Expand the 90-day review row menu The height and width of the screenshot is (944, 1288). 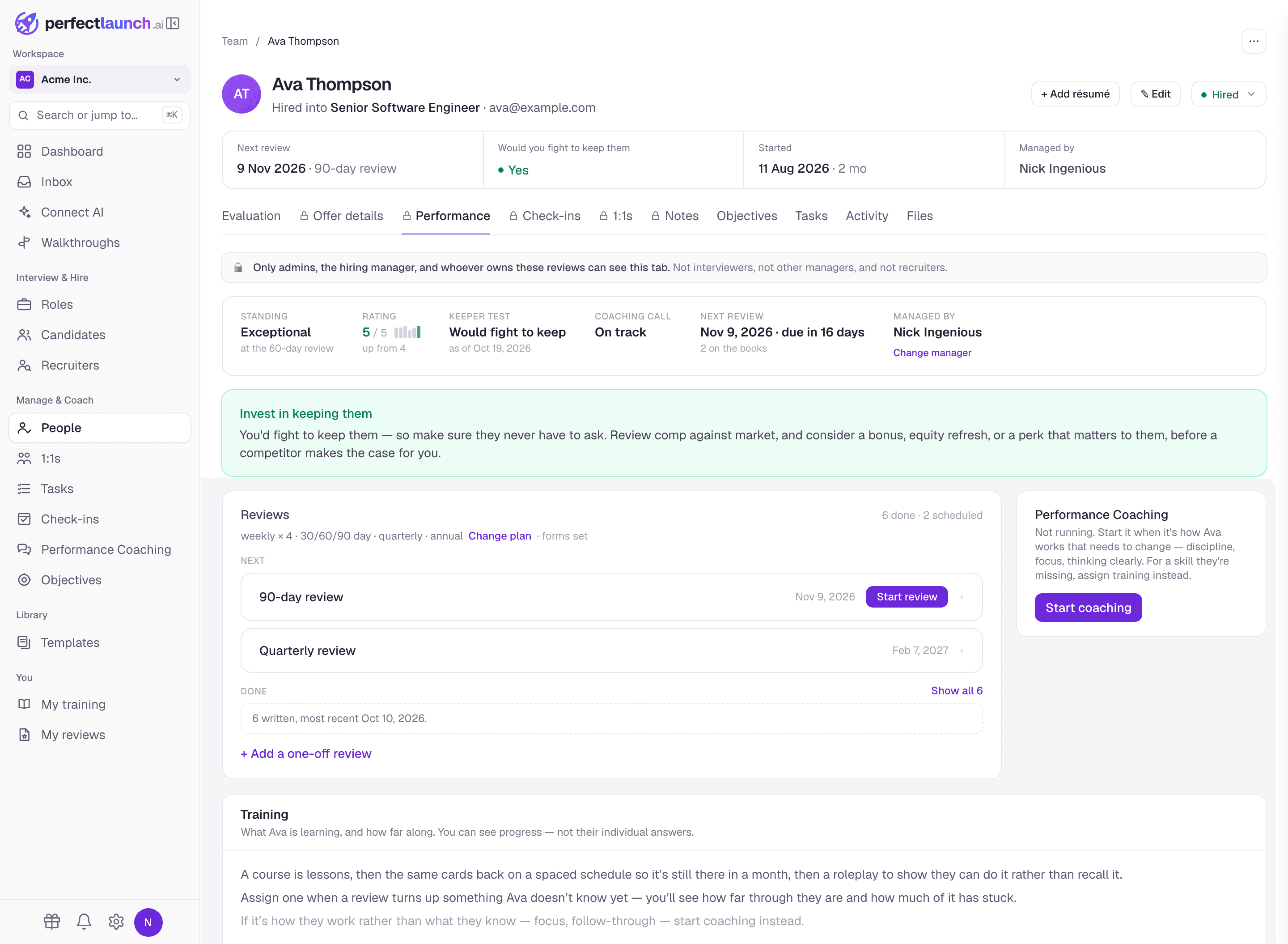coord(962,597)
